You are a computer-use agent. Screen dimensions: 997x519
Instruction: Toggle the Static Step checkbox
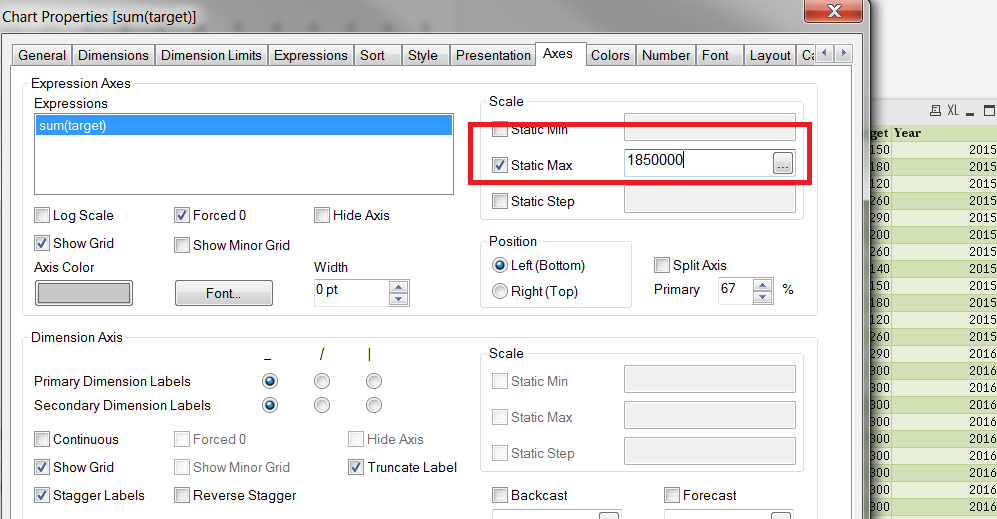pyautogui.click(x=500, y=201)
